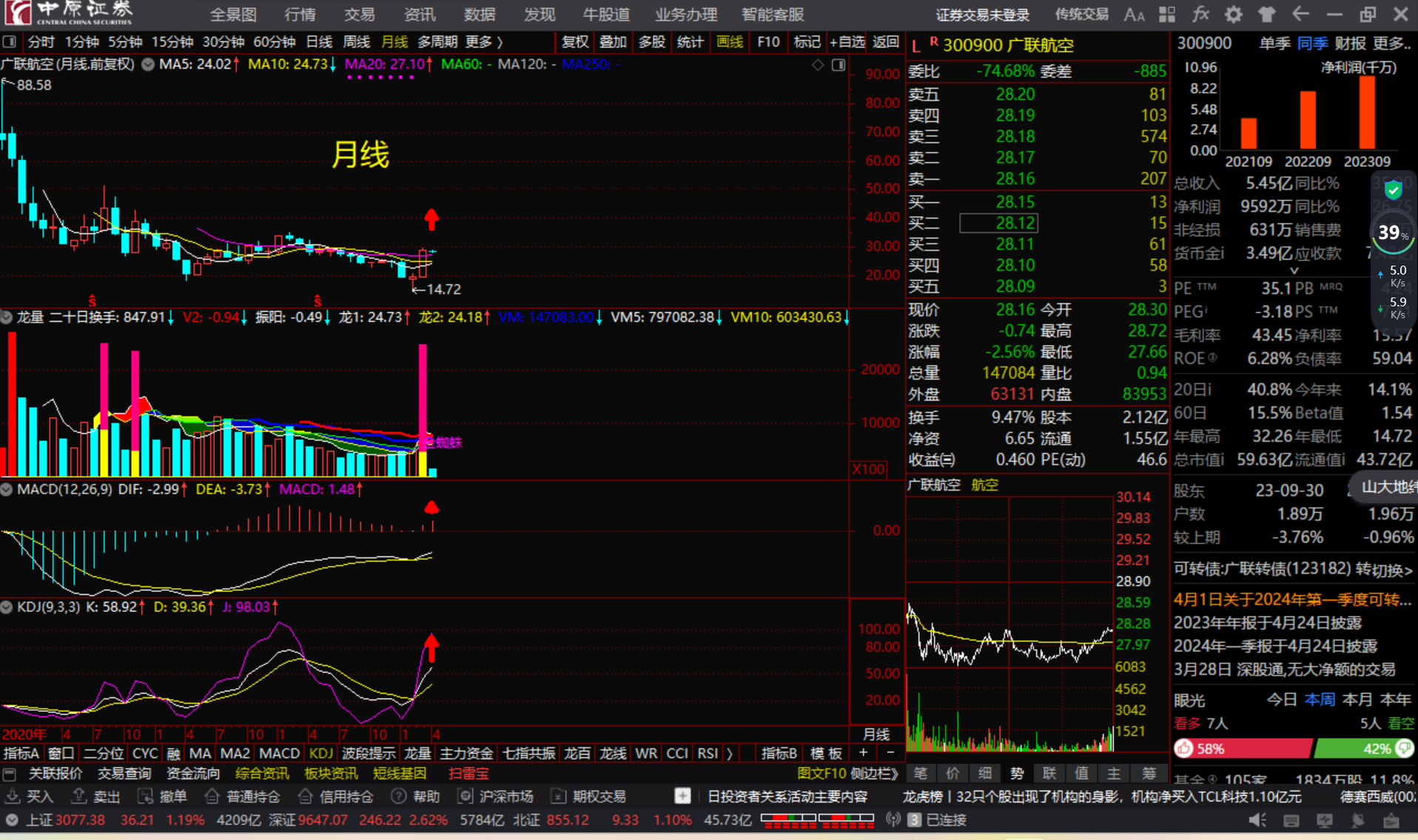Open 传统交易 traditional trading
Viewport: 1418px width, 840px height.
1082,15
